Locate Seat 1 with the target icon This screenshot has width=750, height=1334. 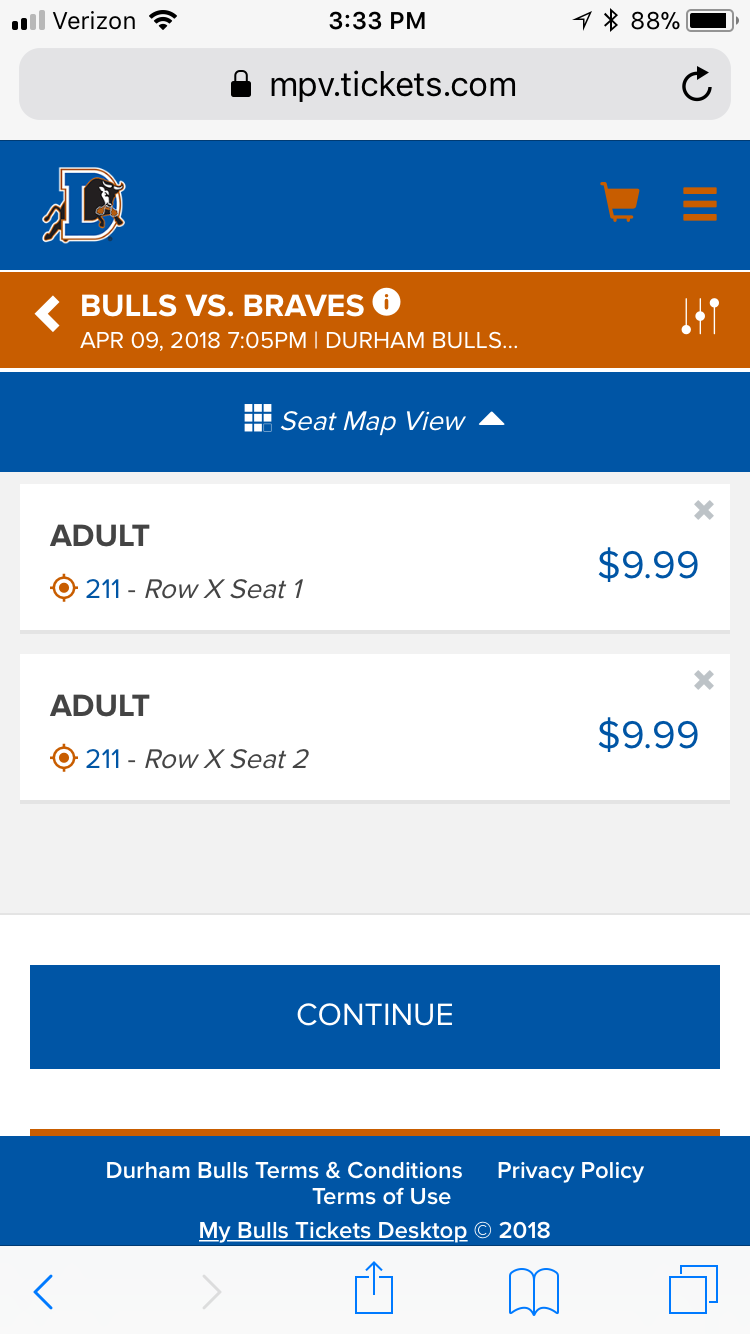pyautogui.click(x=64, y=589)
